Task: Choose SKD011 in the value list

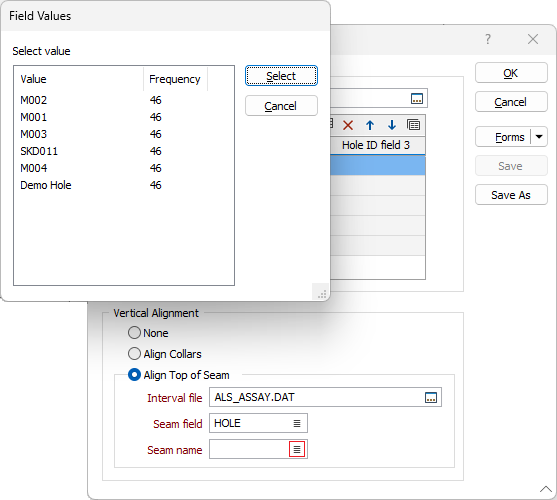Action: pos(39,151)
